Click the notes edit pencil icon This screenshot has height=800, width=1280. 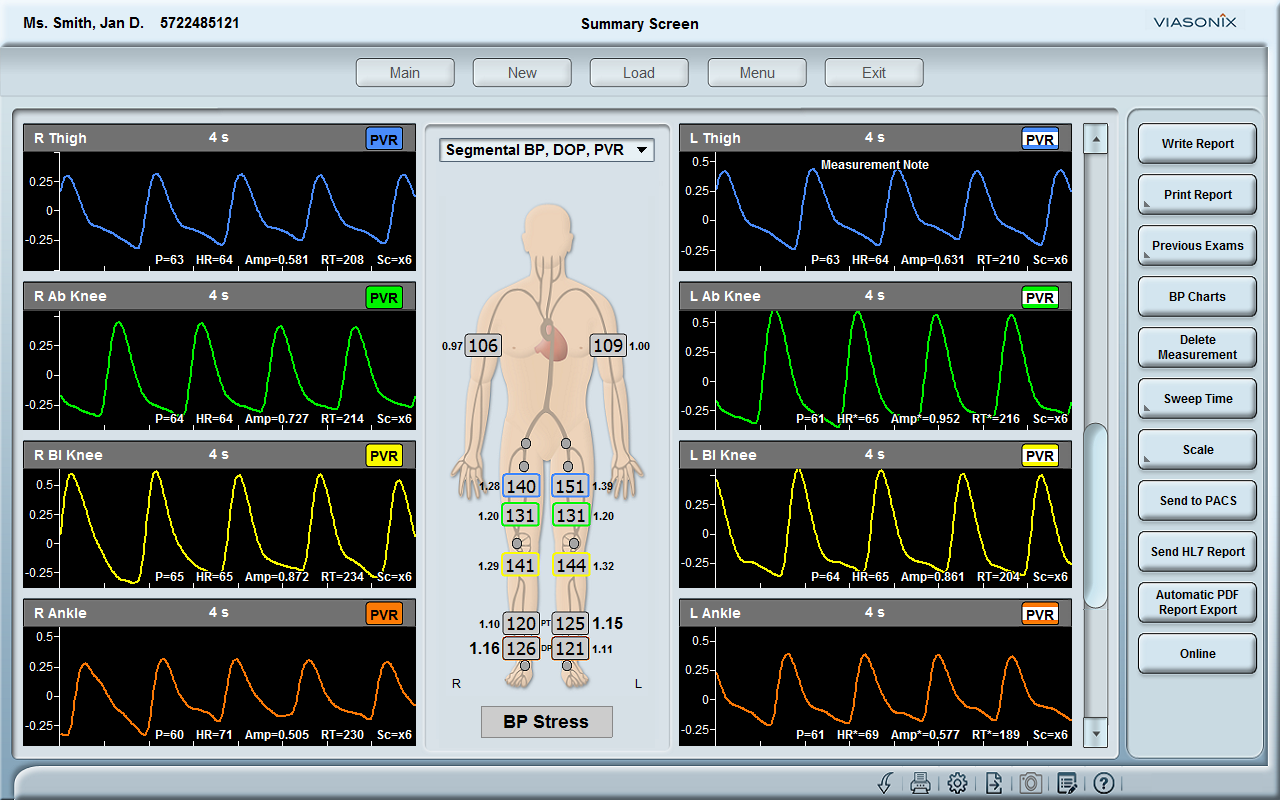coord(1067,783)
